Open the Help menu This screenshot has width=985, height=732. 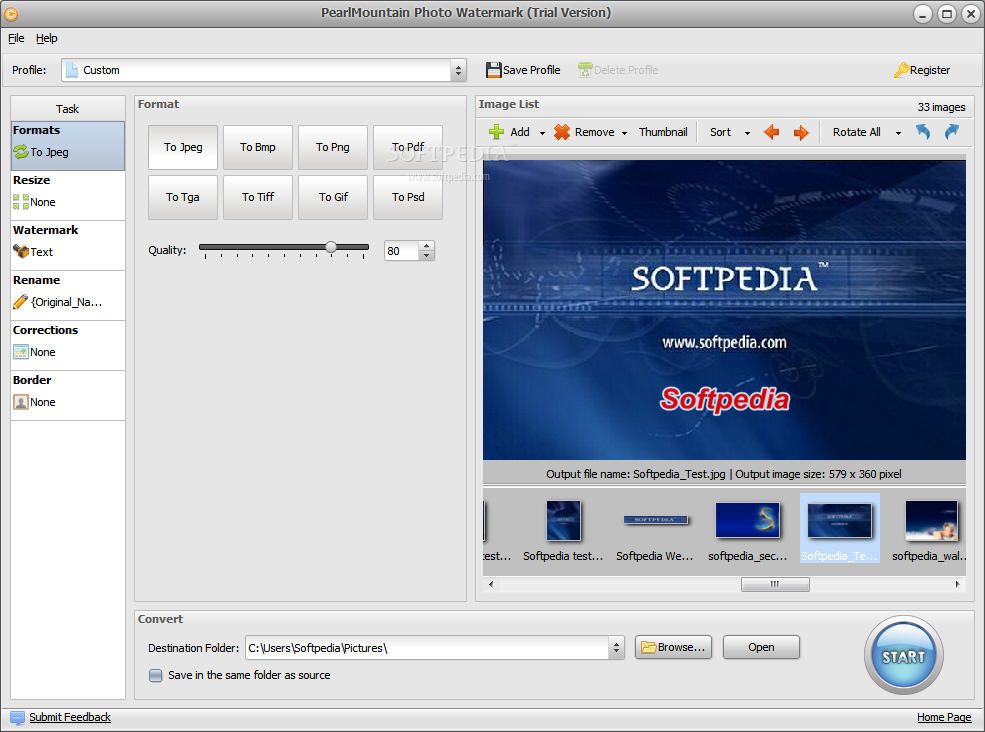[46, 38]
